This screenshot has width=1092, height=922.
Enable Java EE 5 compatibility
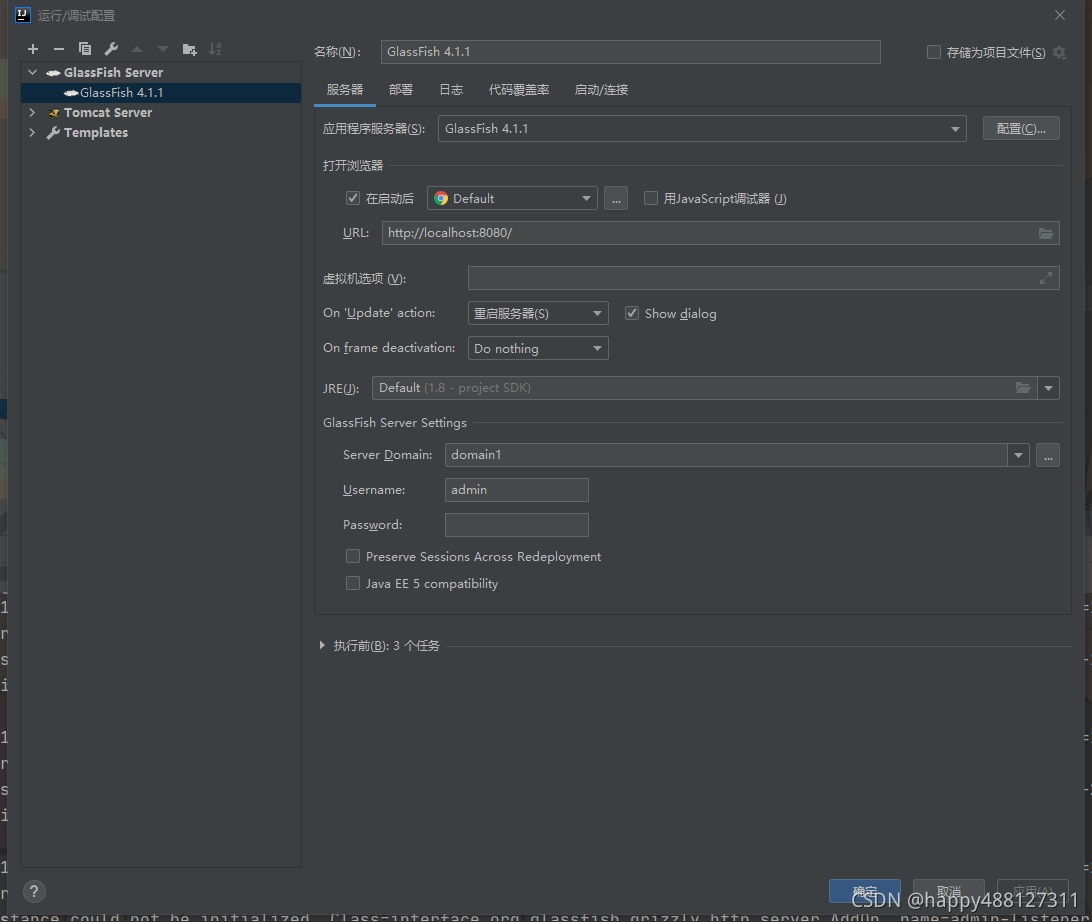353,584
